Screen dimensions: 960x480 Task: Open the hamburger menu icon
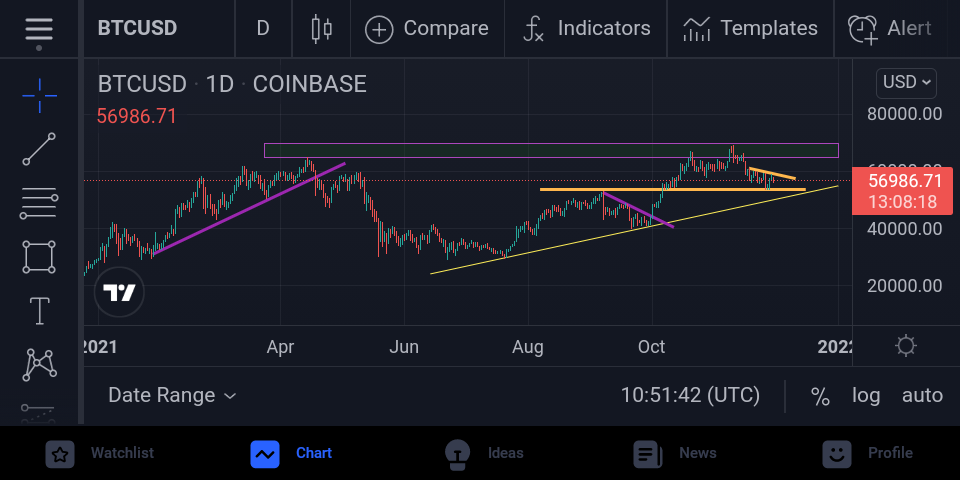(x=39, y=29)
